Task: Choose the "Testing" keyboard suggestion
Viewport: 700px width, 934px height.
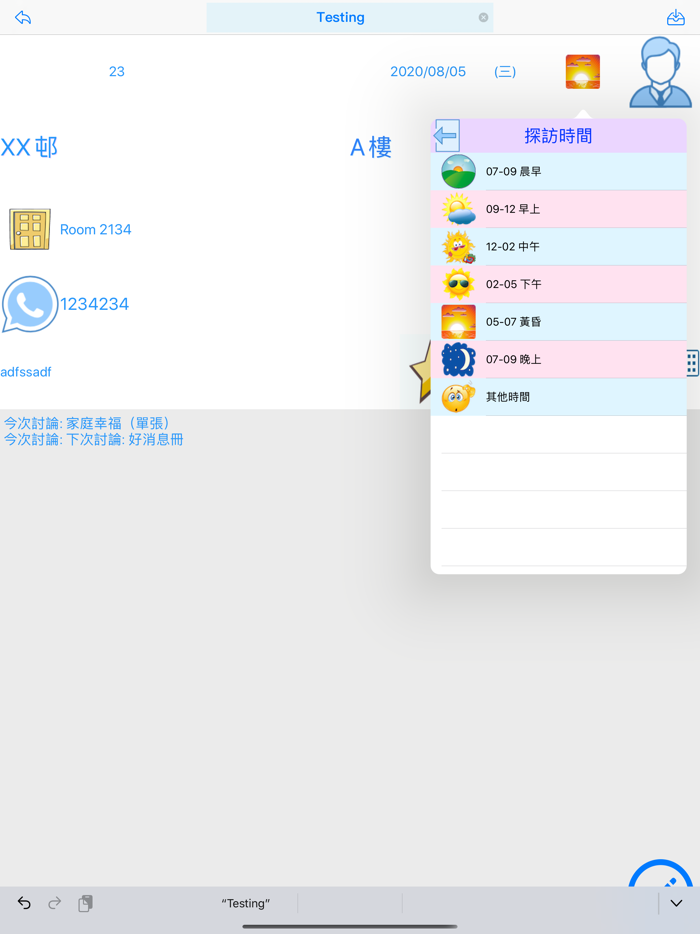Action: click(x=245, y=903)
